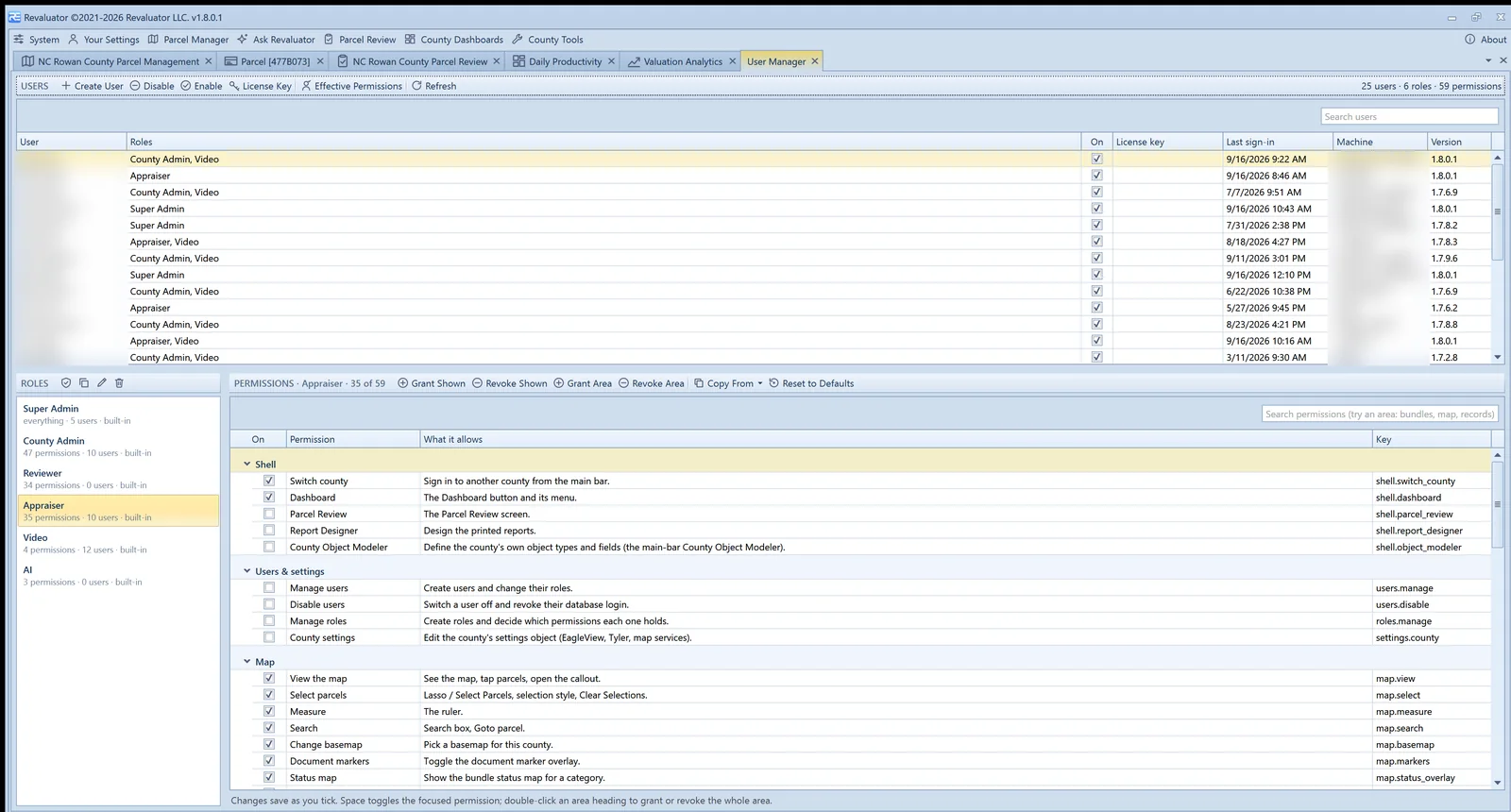Click users list scroll-down arrow
The image size is (1511, 812).
tap(1498, 358)
